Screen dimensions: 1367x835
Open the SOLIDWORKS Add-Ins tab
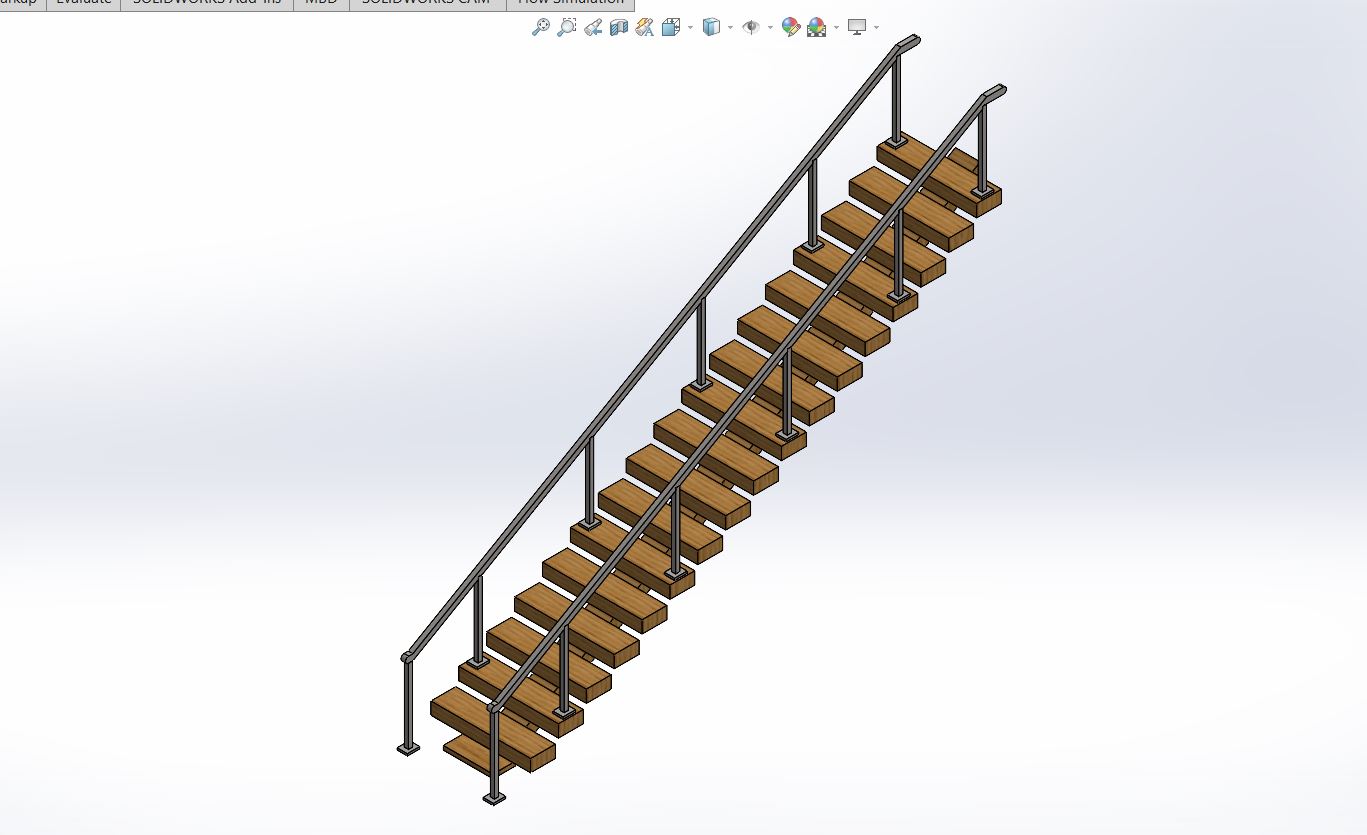tap(207, 4)
